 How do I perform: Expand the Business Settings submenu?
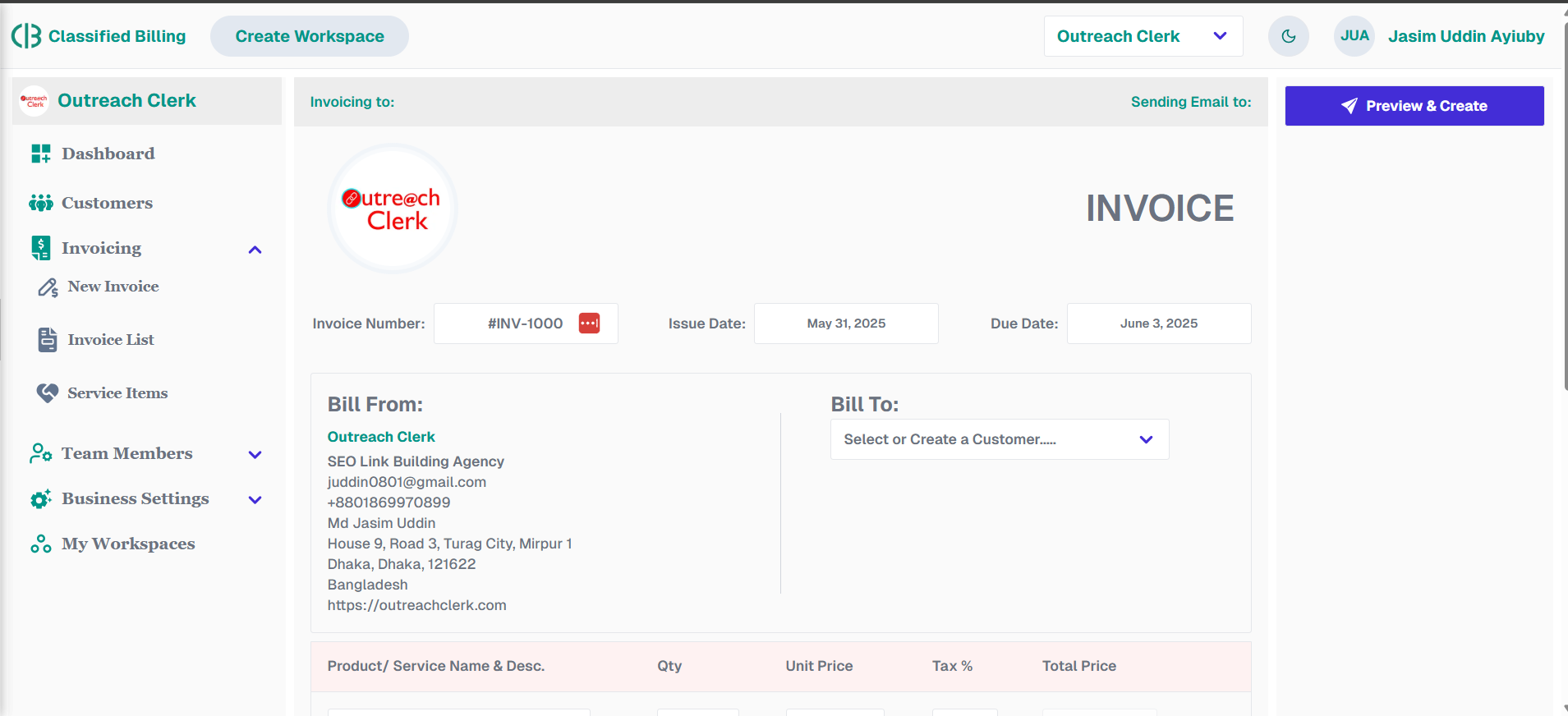[x=255, y=500]
